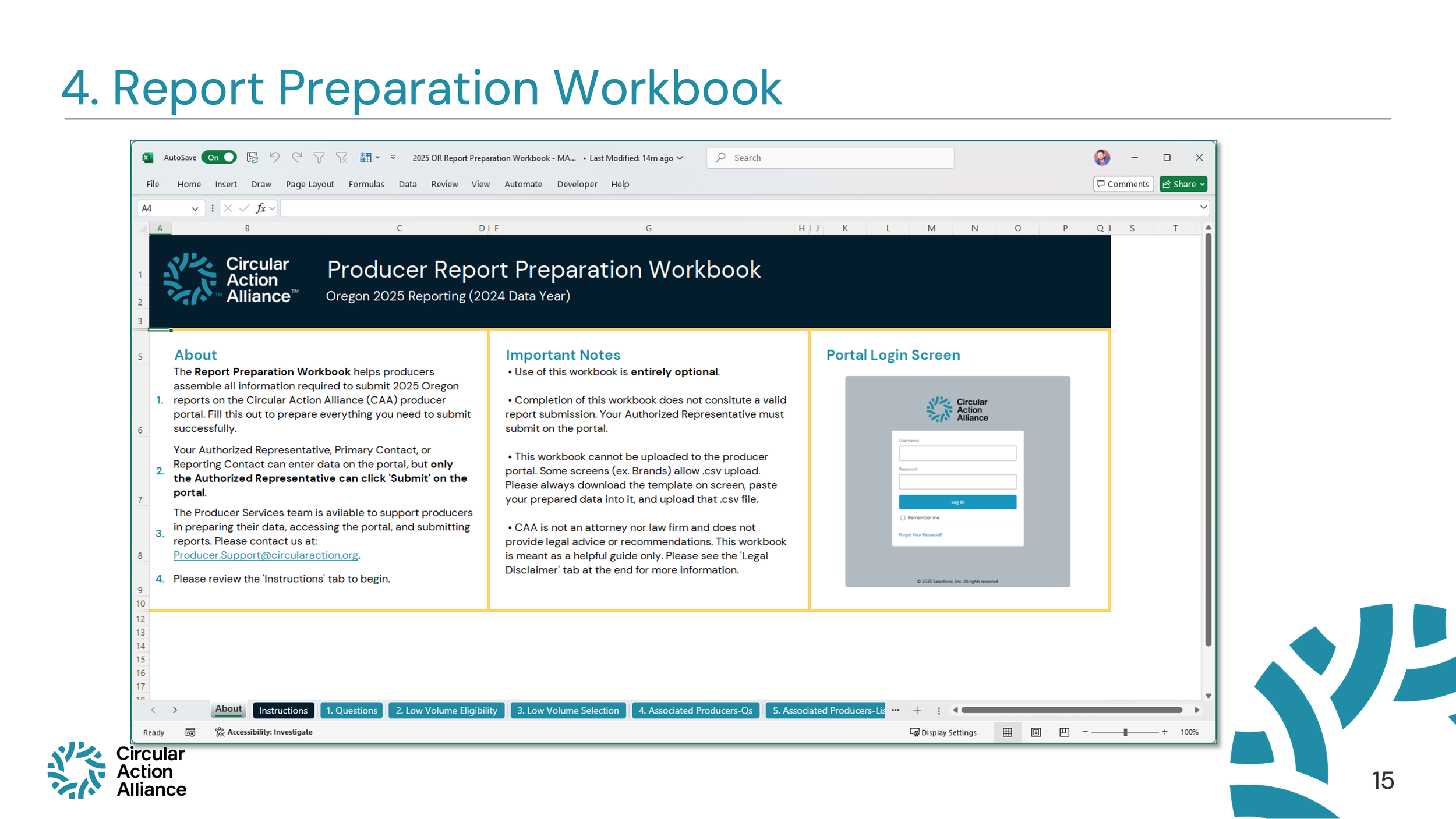This screenshot has height=819, width=1456.
Task: Click Page Break Preview icon
Action: click(x=1064, y=732)
